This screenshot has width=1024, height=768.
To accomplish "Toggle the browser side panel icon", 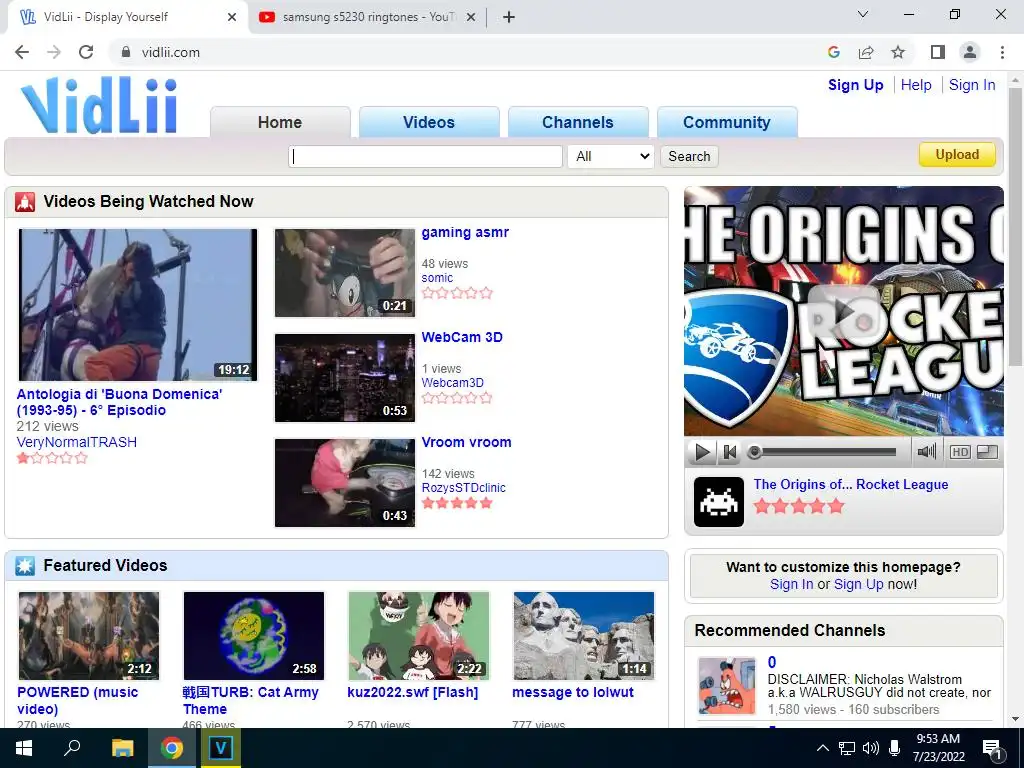I will coord(938,52).
